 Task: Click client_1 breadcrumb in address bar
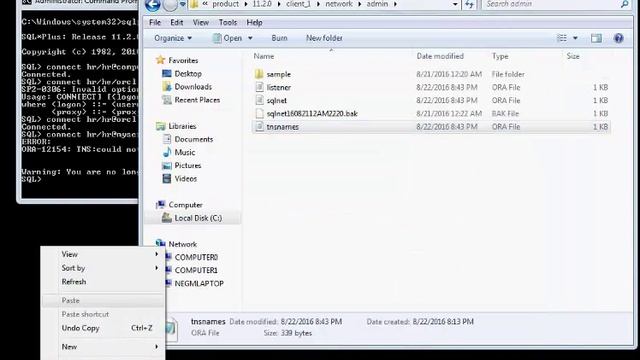click(298, 4)
